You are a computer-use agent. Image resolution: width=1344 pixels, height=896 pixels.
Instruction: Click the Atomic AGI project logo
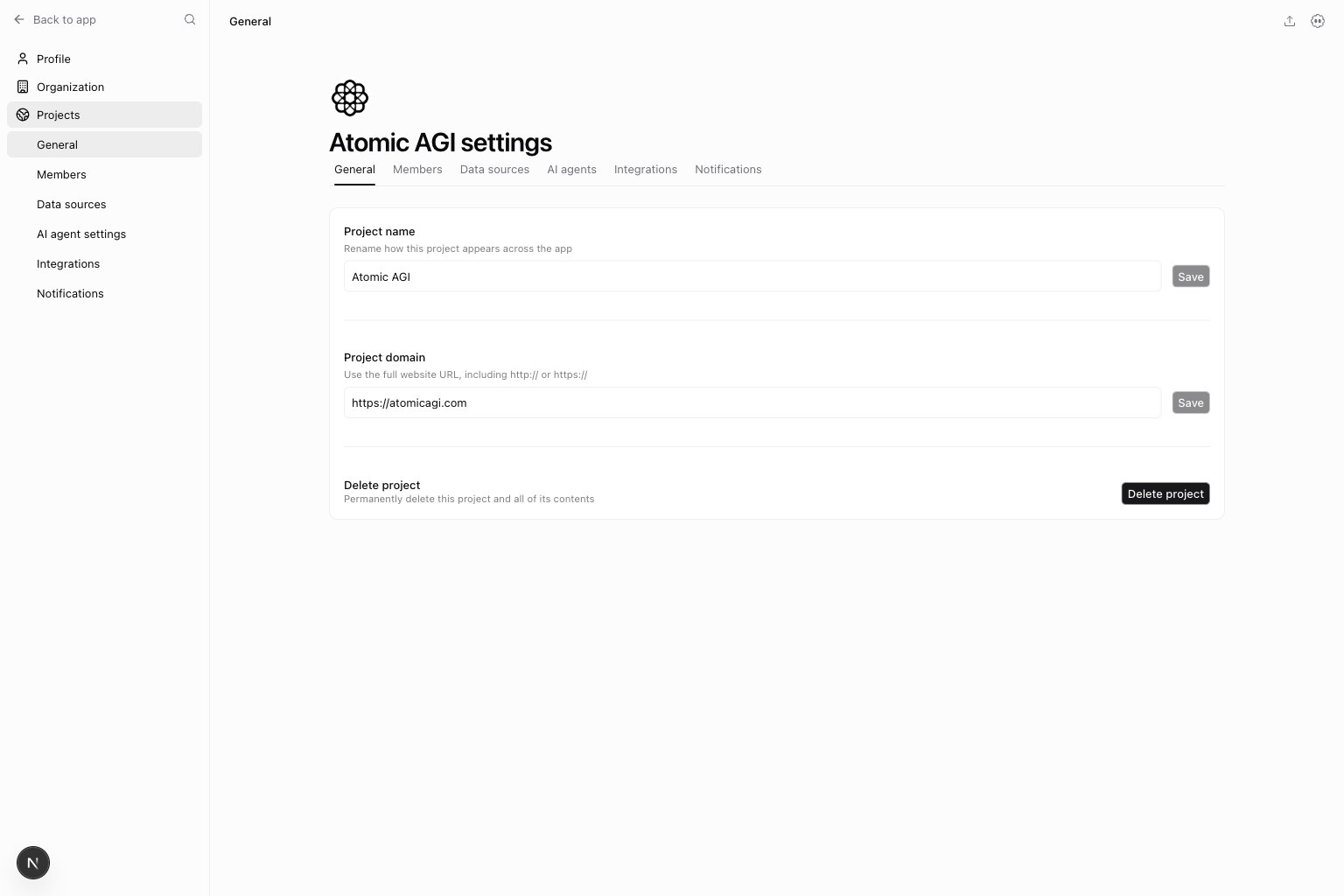coord(350,98)
